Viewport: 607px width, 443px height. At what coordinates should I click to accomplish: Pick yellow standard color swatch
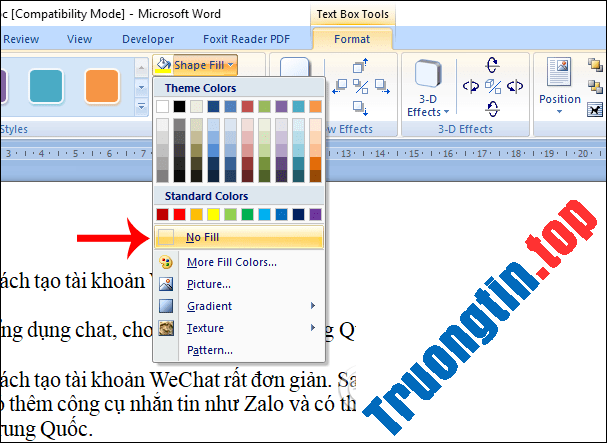coord(213,214)
